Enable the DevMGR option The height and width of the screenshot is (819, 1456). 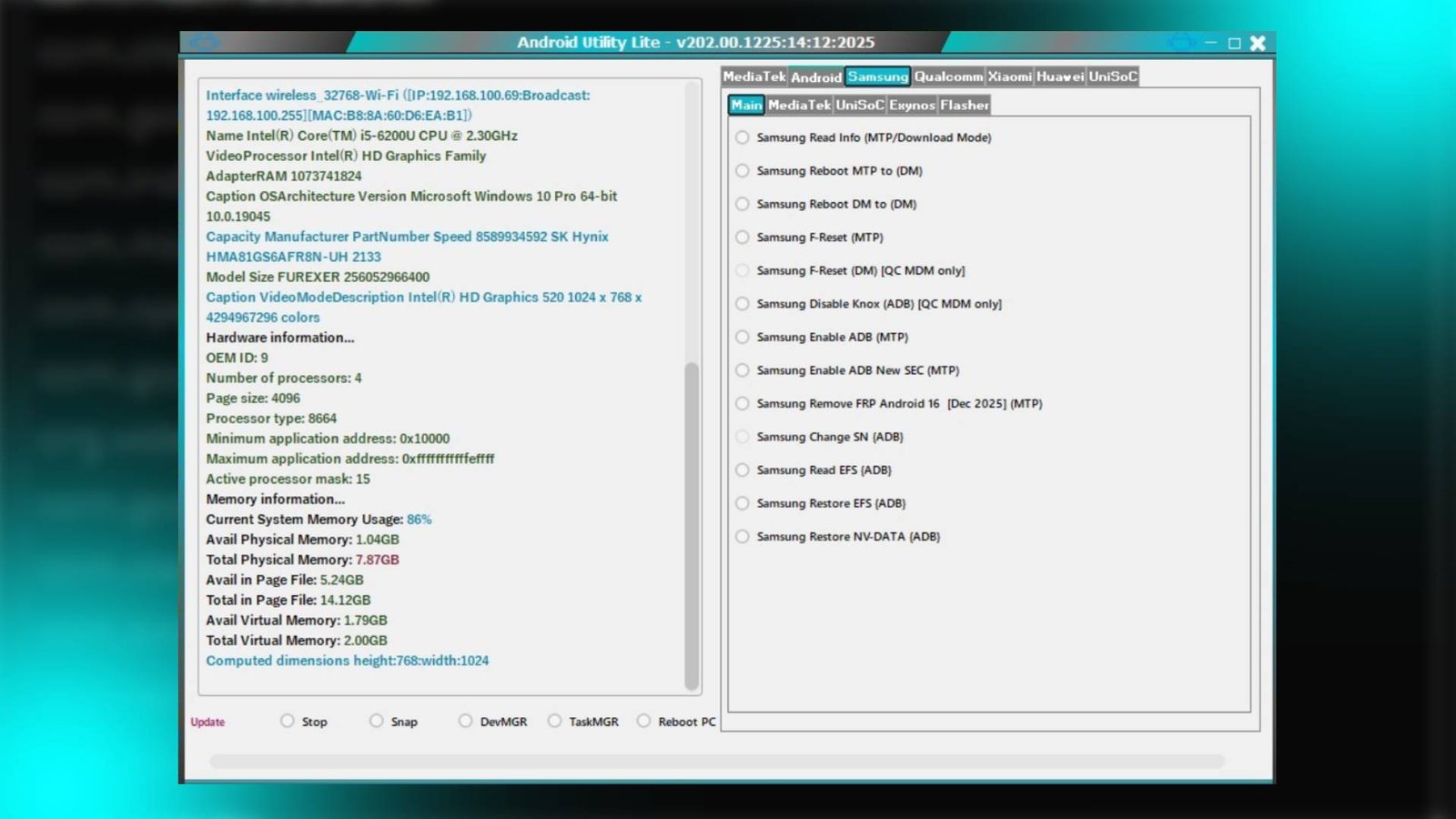[x=465, y=721]
